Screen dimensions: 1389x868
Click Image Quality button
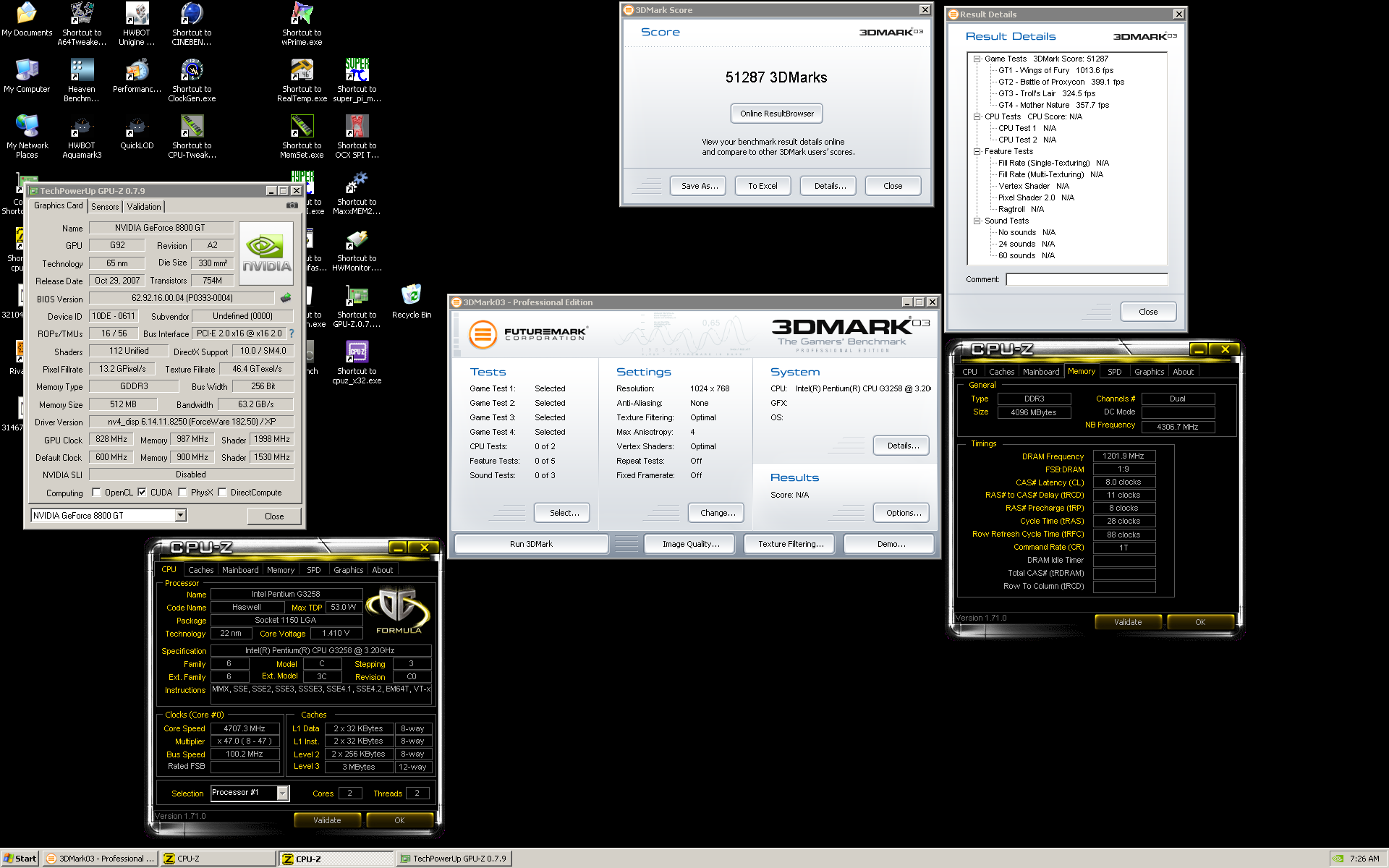click(691, 544)
